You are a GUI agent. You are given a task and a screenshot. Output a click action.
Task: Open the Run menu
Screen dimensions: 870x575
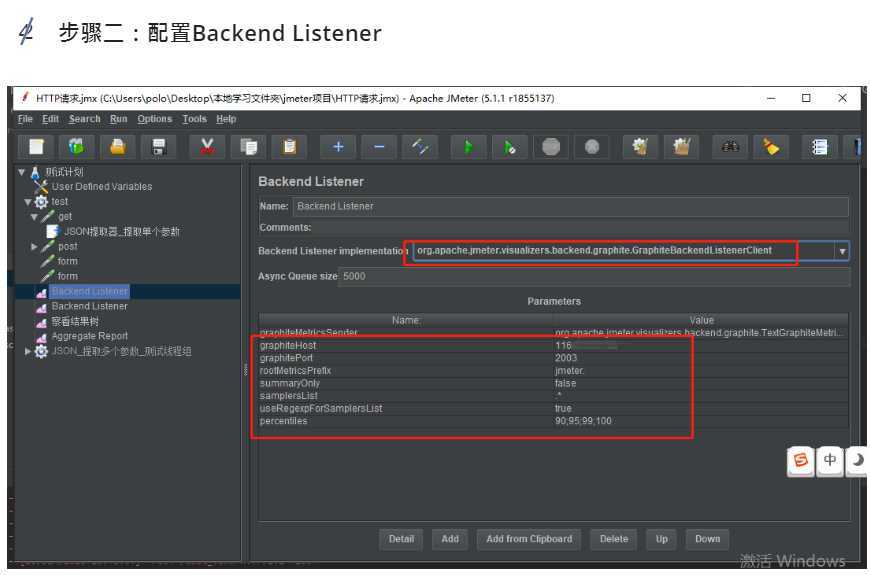pyautogui.click(x=118, y=119)
